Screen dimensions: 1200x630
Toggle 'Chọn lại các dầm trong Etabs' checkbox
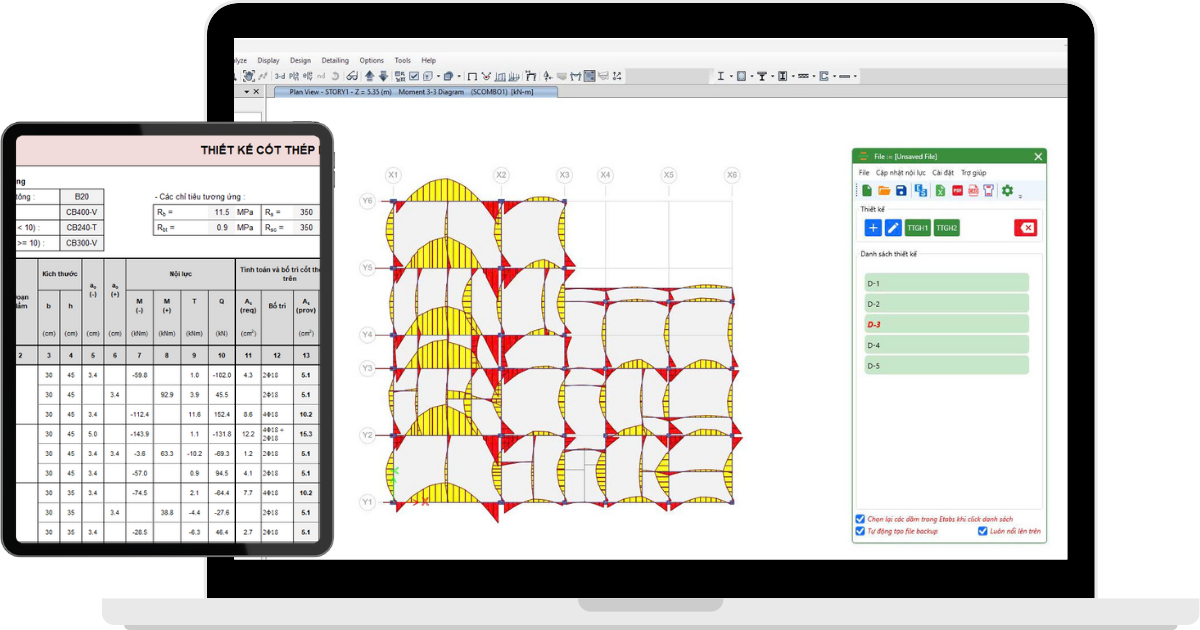point(860,519)
